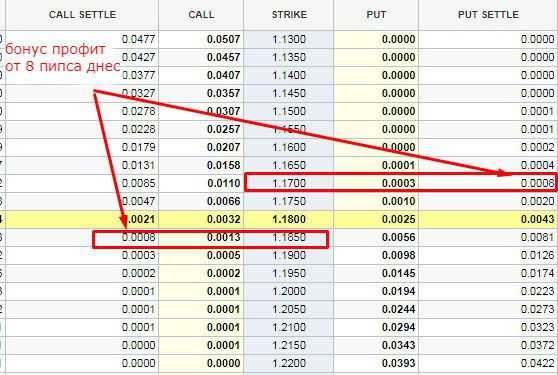
Task: Click call value 0.0407
Action: click(x=223, y=75)
